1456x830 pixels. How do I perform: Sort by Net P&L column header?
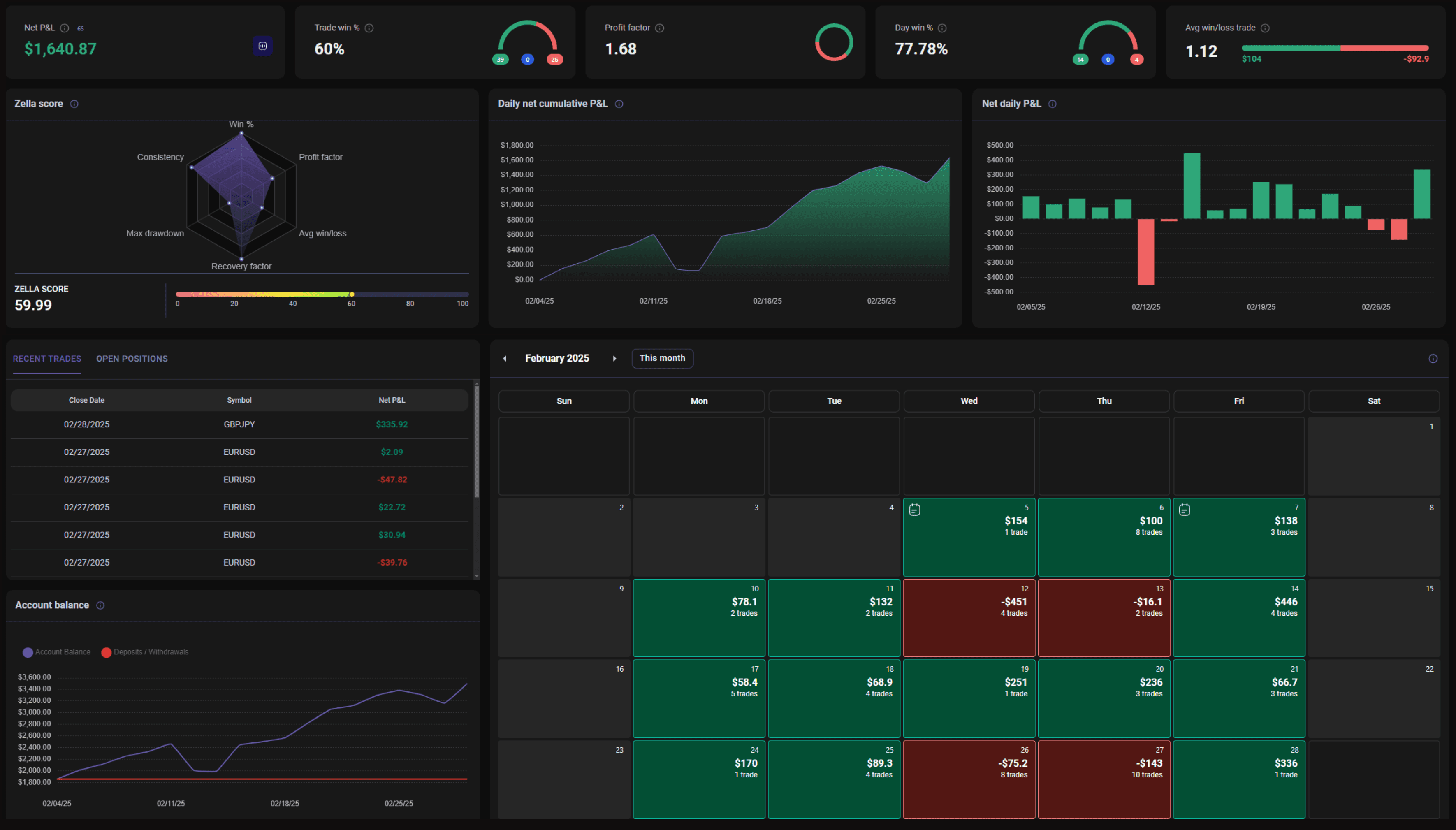coord(392,400)
